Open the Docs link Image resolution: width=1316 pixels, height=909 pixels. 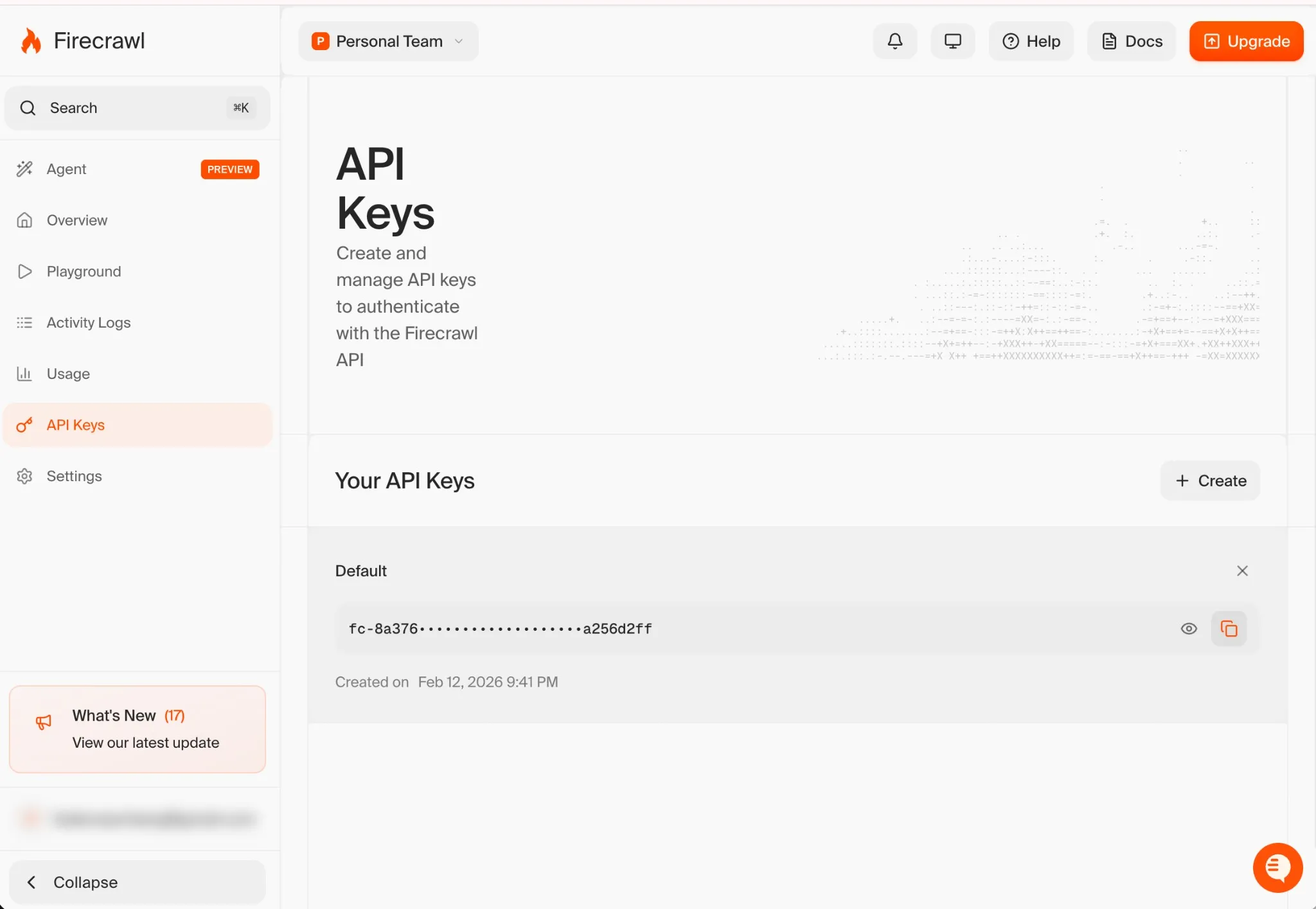click(x=1131, y=41)
